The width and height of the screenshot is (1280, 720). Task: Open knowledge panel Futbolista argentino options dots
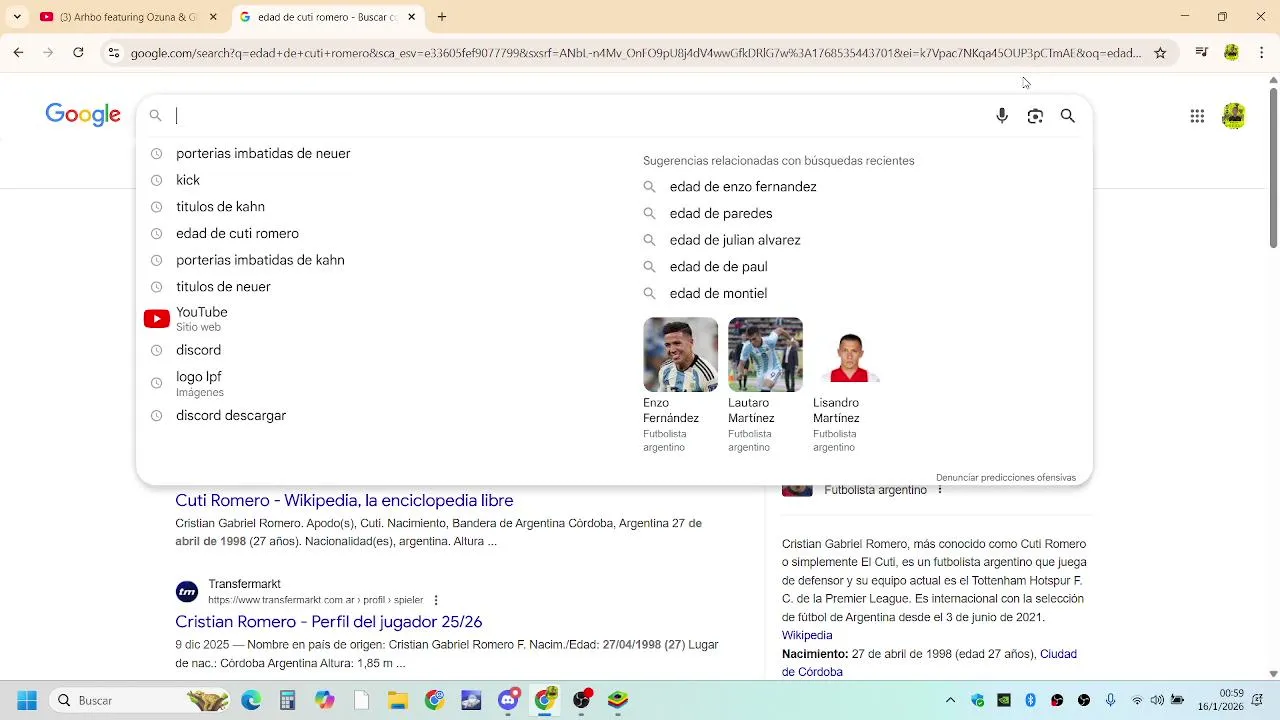point(939,490)
